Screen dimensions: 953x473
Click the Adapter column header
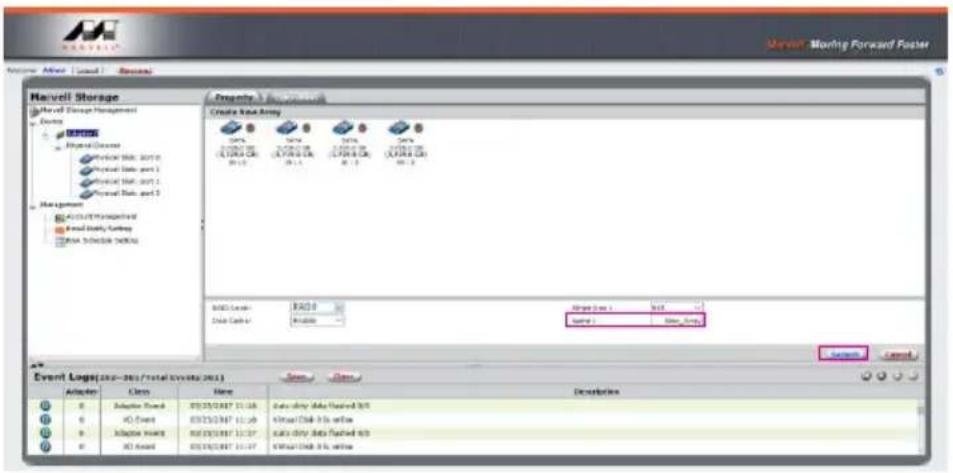tap(80, 392)
